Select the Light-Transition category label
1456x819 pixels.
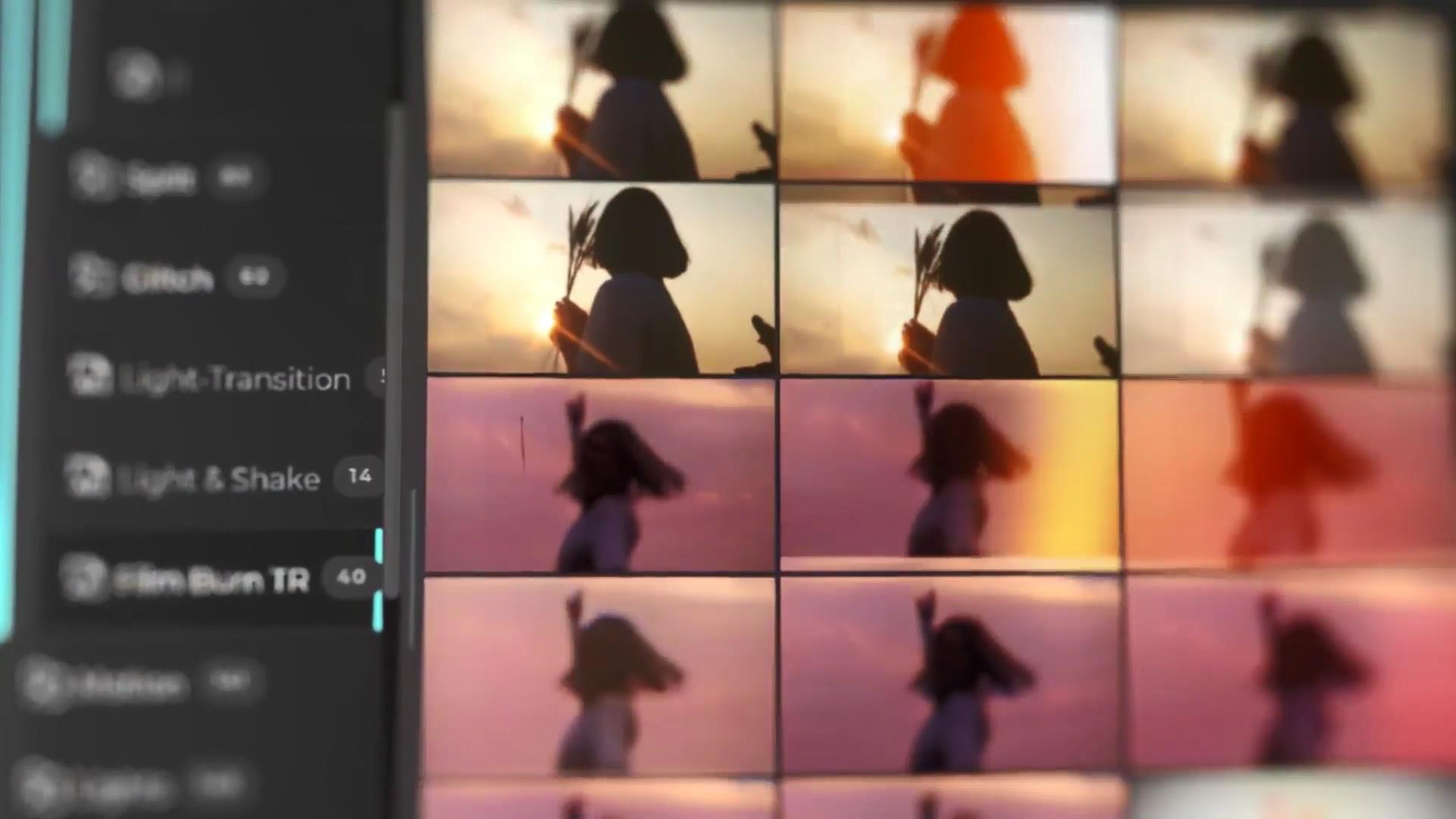tap(236, 379)
